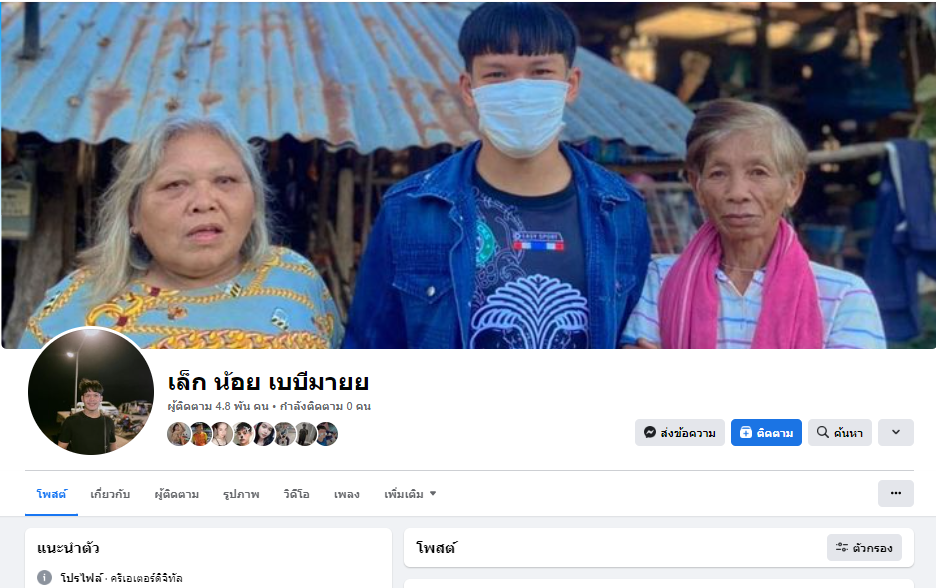Open the cover photo
Viewport: 936px width, 588px height.
[x=468, y=174]
